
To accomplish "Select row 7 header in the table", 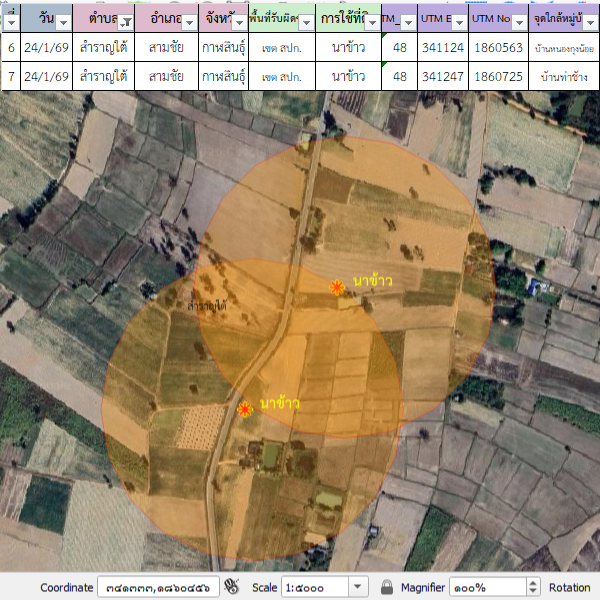I will tap(10, 76).
